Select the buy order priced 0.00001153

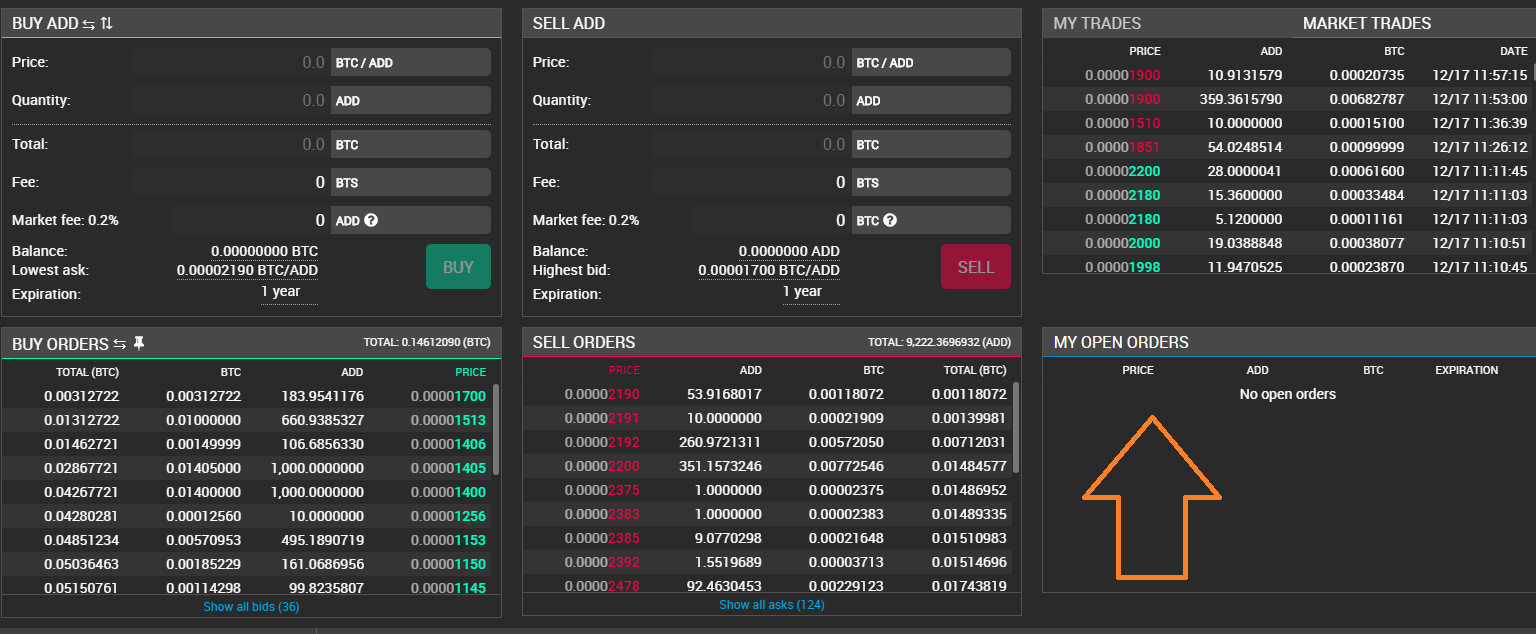[x=248, y=540]
